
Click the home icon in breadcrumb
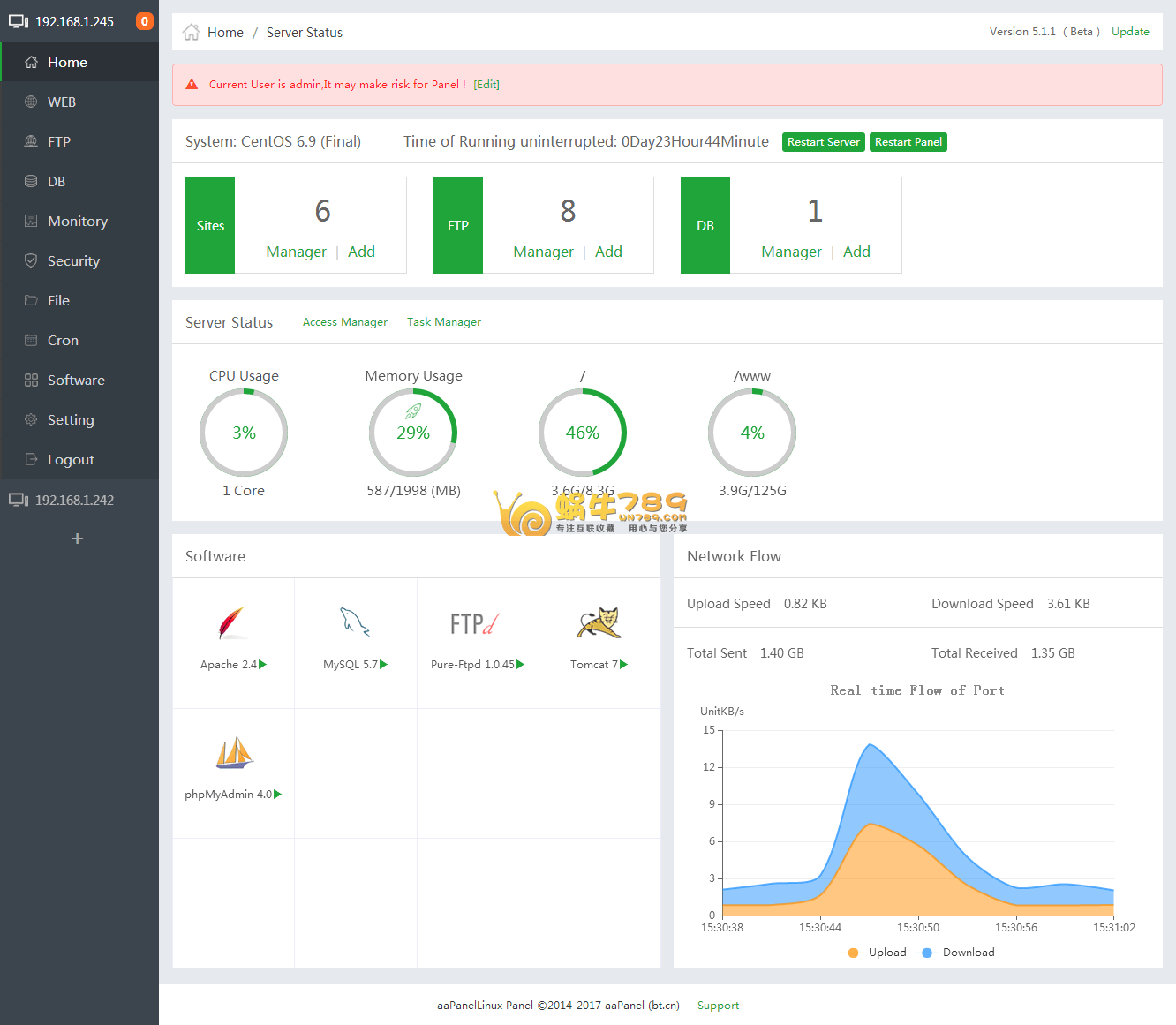tap(191, 33)
